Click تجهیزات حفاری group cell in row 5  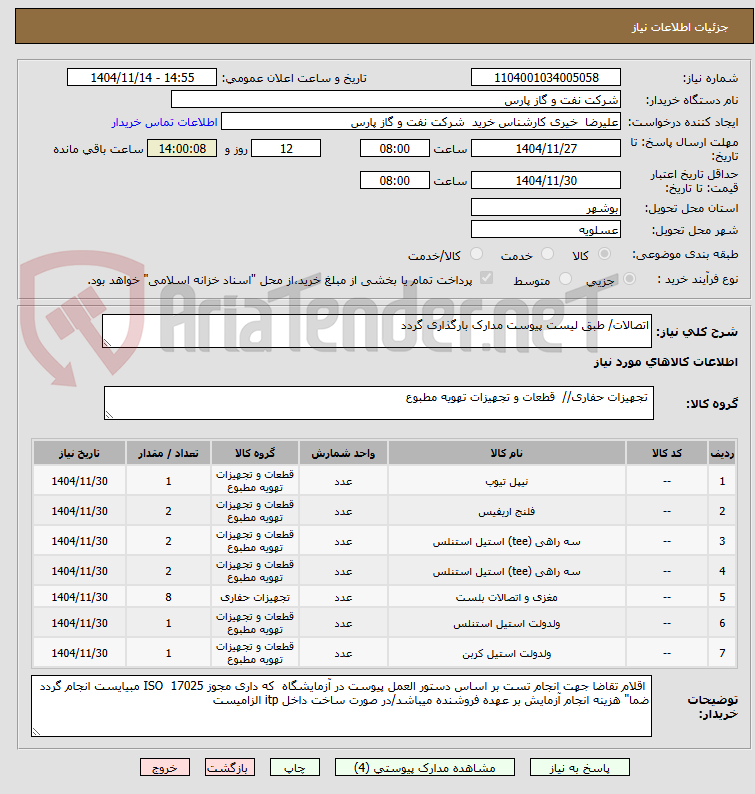point(255,597)
